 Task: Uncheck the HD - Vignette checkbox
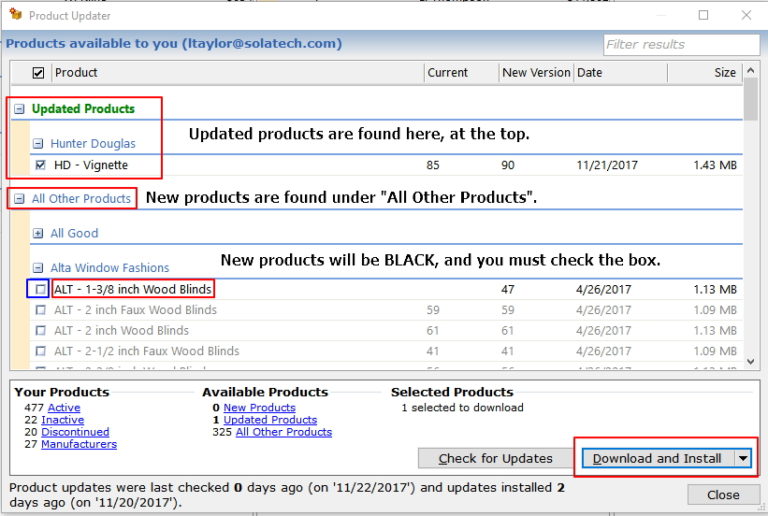[41, 165]
